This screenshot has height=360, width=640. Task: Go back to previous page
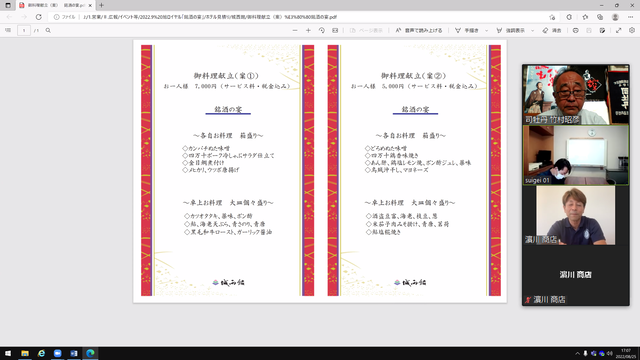[x=9, y=17]
